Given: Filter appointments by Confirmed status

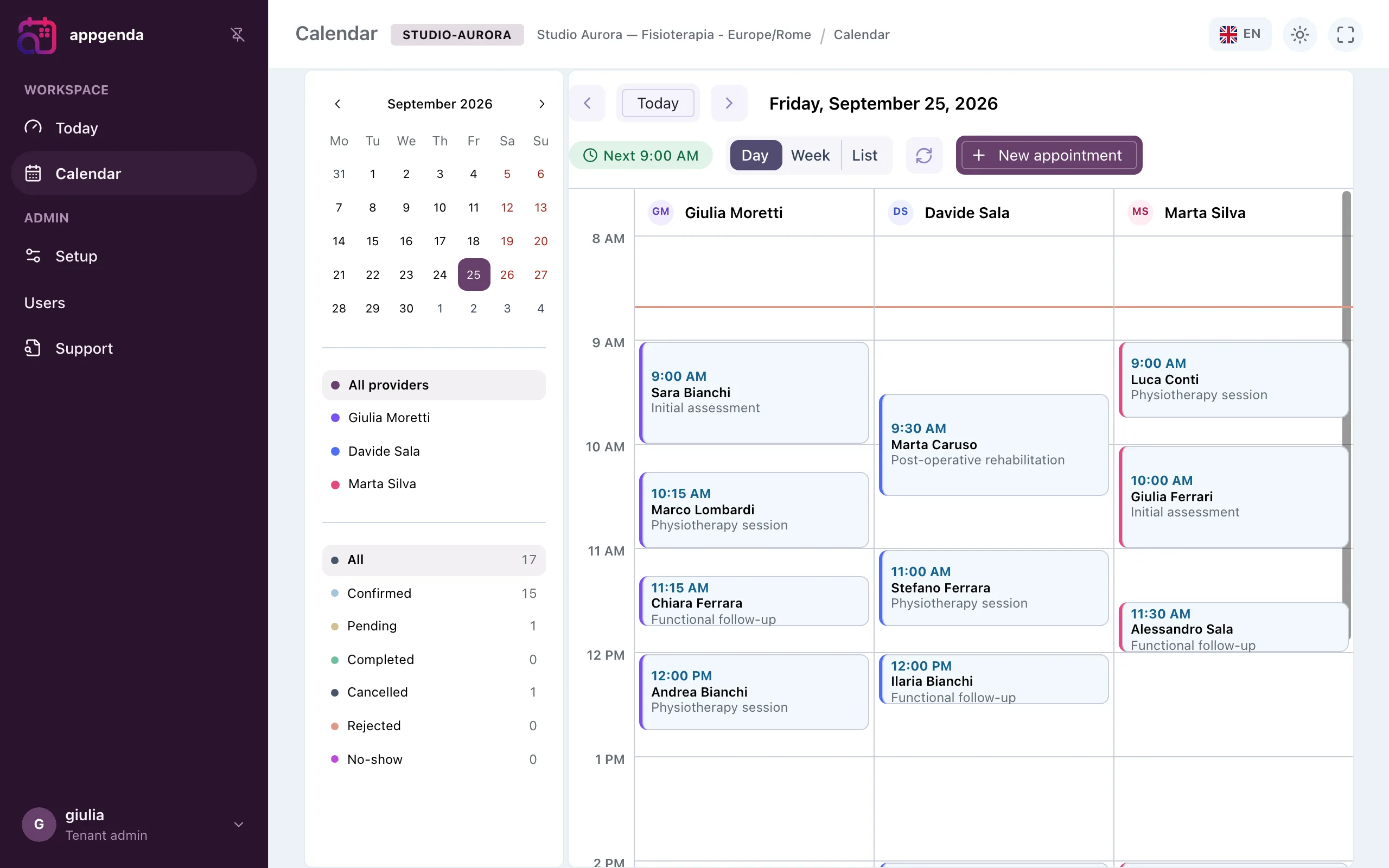Looking at the screenshot, I should [434, 593].
